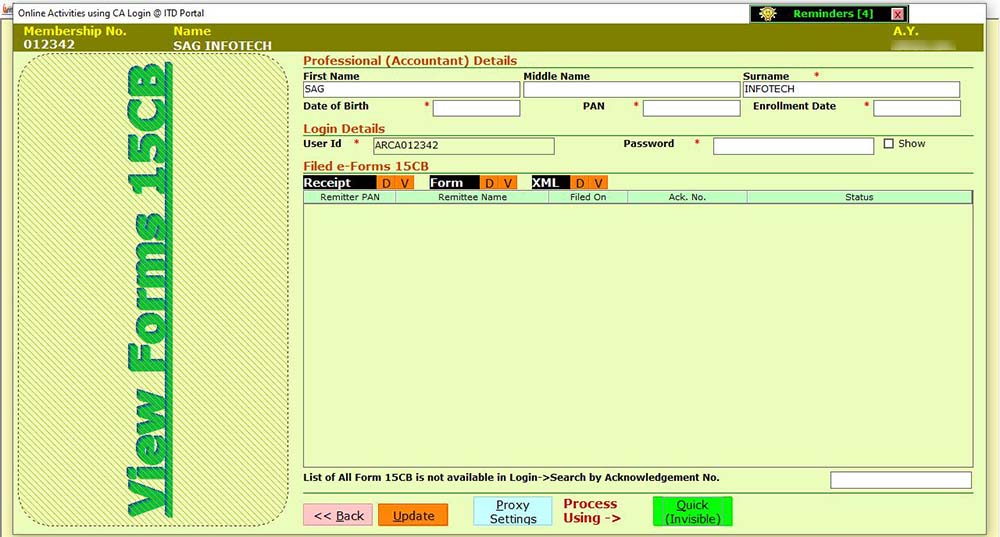Image resolution: width=1000 pixels, height=537 pixels.
Task: Focus the Middle Name field
Action: tap(631, 89)
